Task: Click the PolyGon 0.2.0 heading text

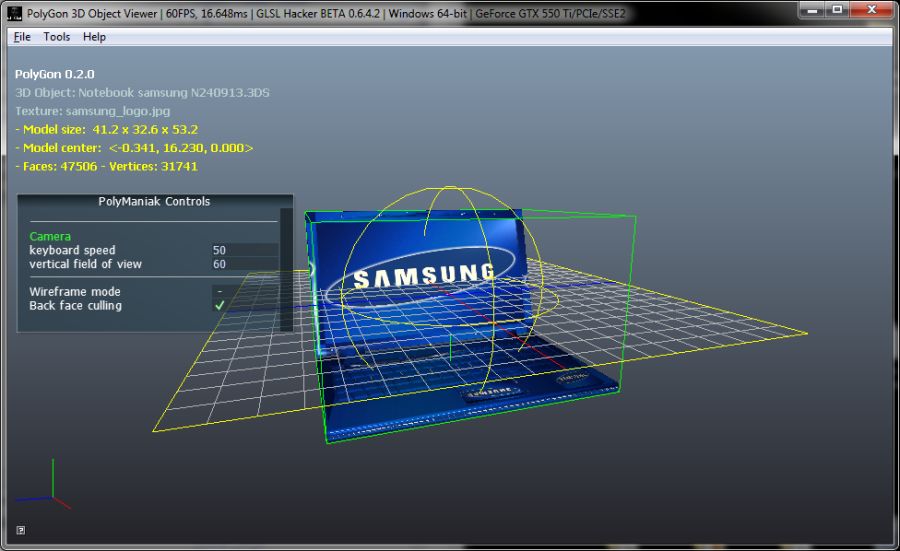Action: coord(55,74)
